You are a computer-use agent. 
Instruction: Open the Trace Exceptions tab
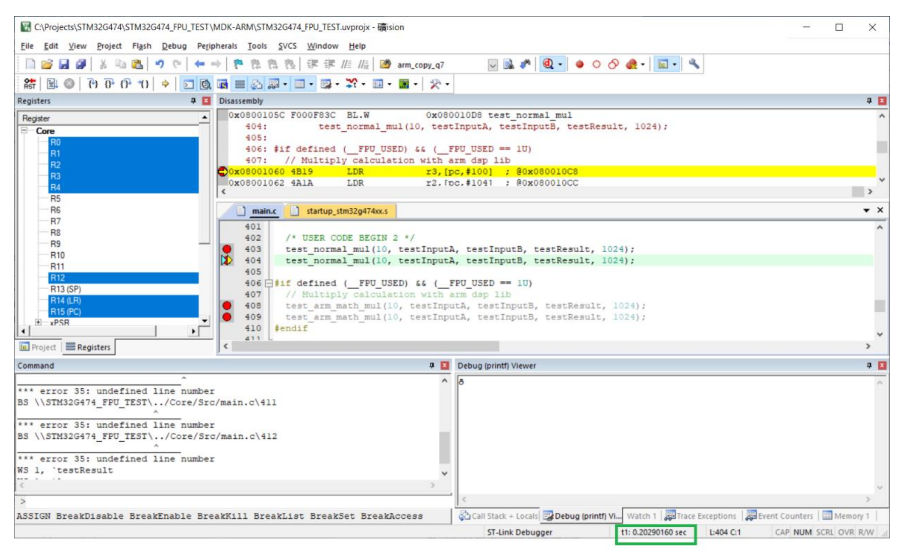click(700, 516)
